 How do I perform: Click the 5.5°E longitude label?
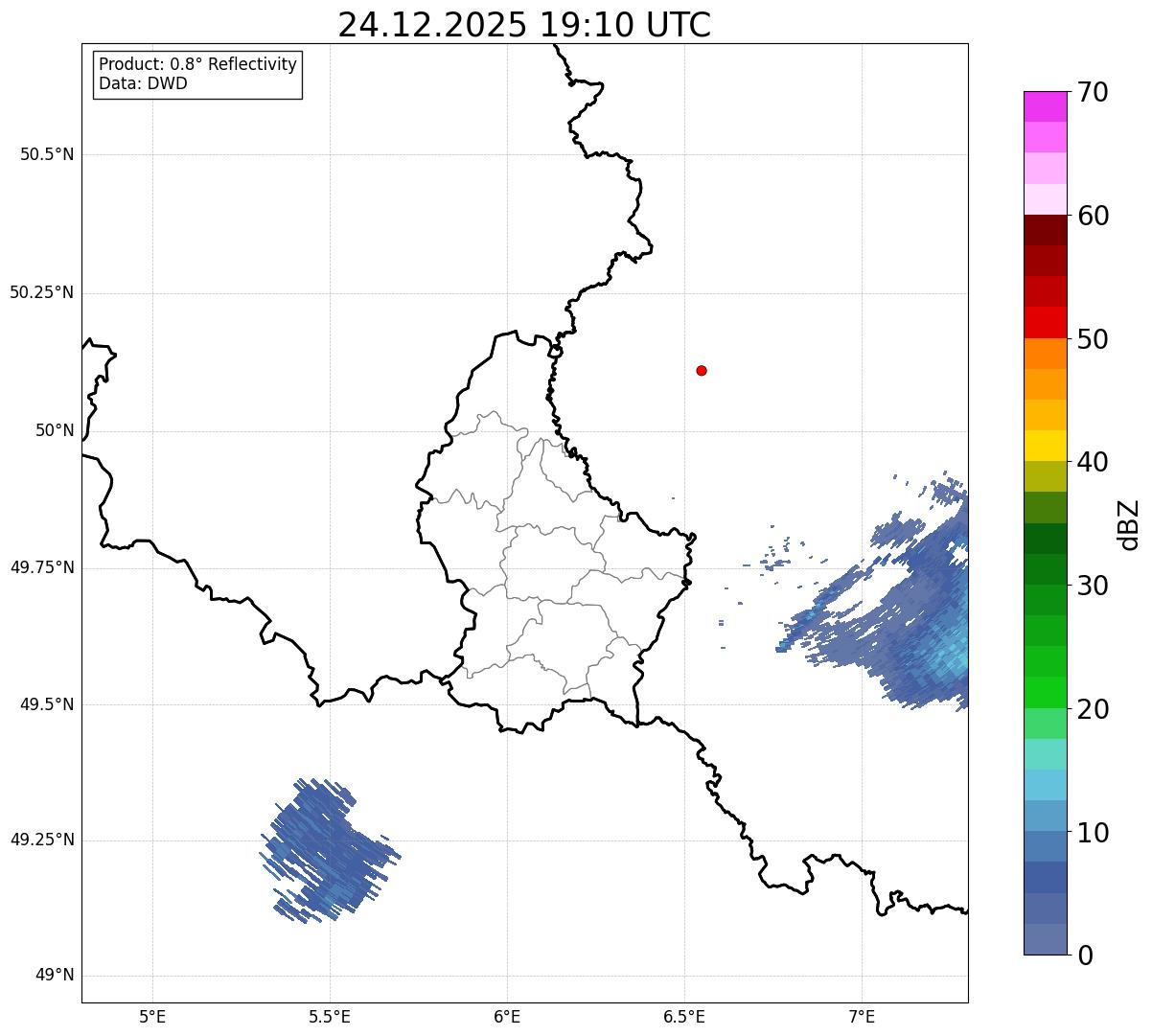click(x=330, y=1016)
